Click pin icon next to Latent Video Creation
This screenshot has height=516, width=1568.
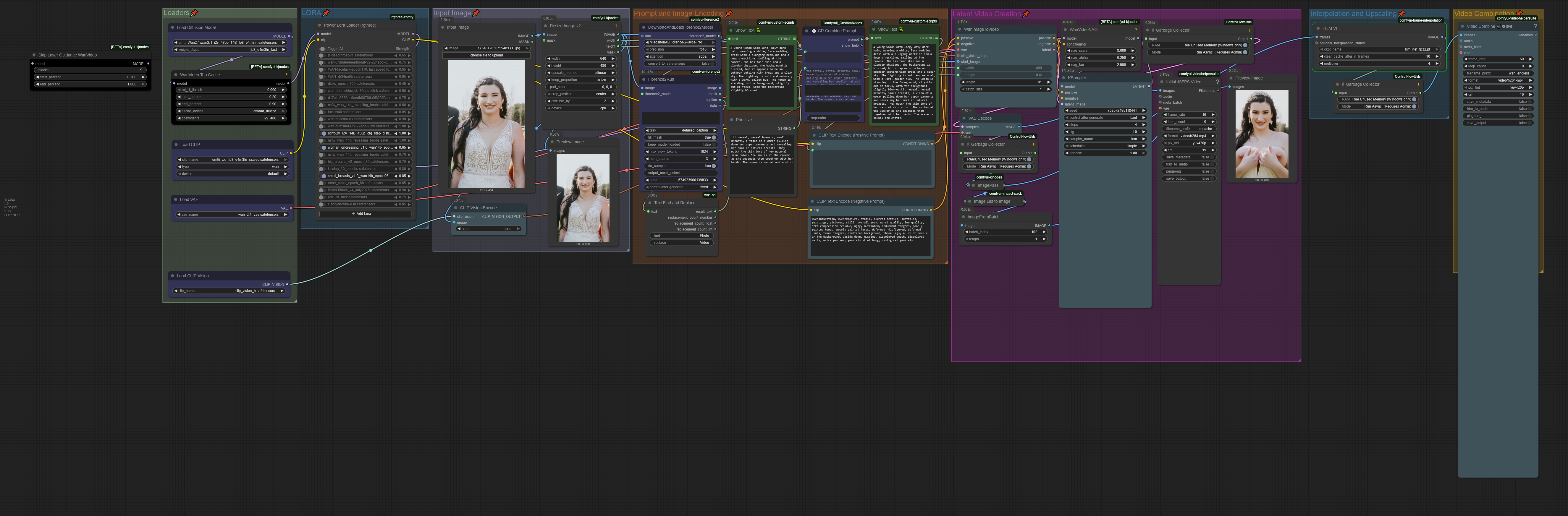click(1026, 14)
